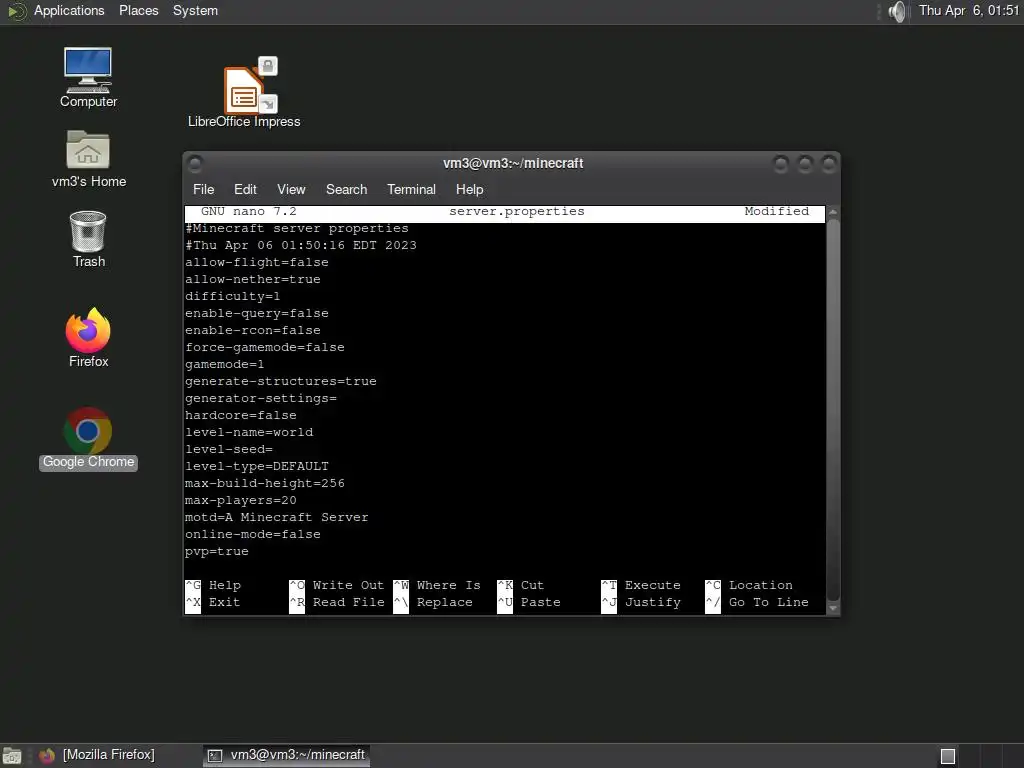
Task: Click the terminal vertical scrollbar track
Action: [833, 409]
